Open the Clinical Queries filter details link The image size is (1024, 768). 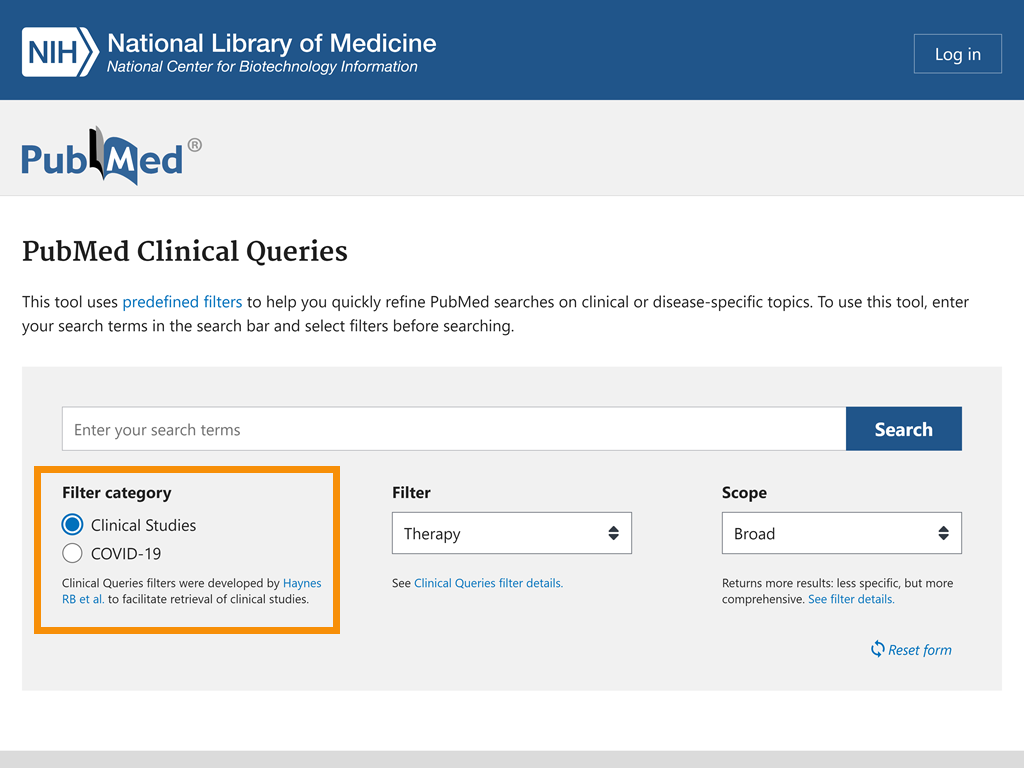tap(488, 583)
